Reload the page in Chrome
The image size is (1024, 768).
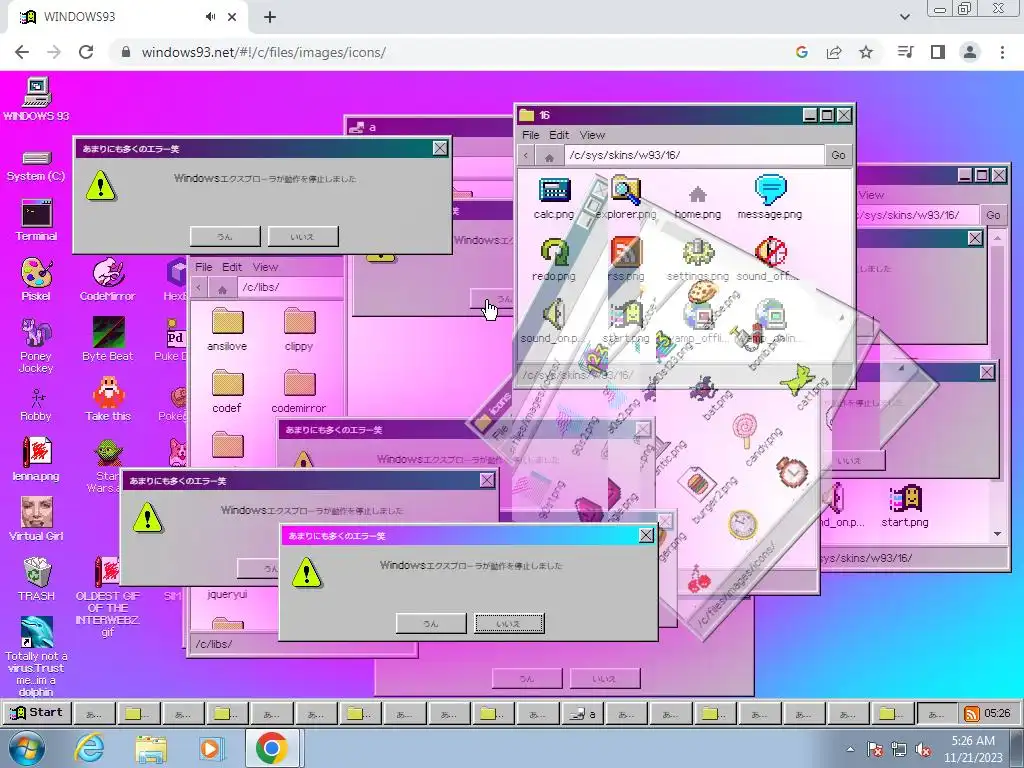click(x=86, y=52)
